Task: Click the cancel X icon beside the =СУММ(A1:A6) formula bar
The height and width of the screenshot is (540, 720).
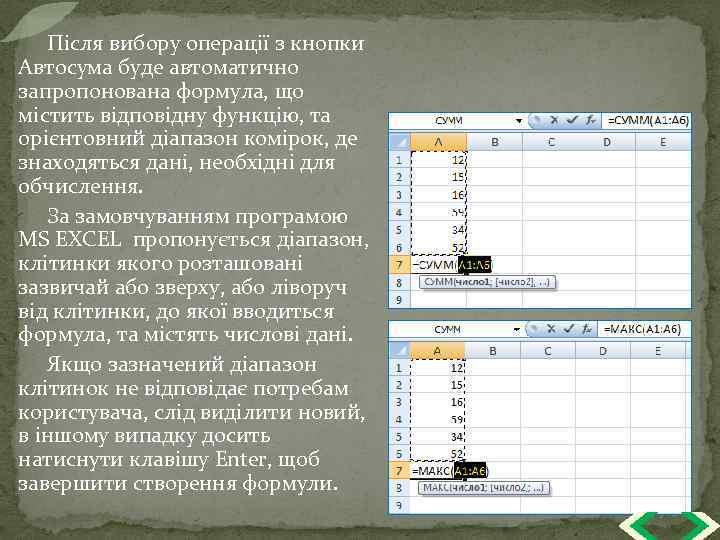Action: (x=554, y=120)
